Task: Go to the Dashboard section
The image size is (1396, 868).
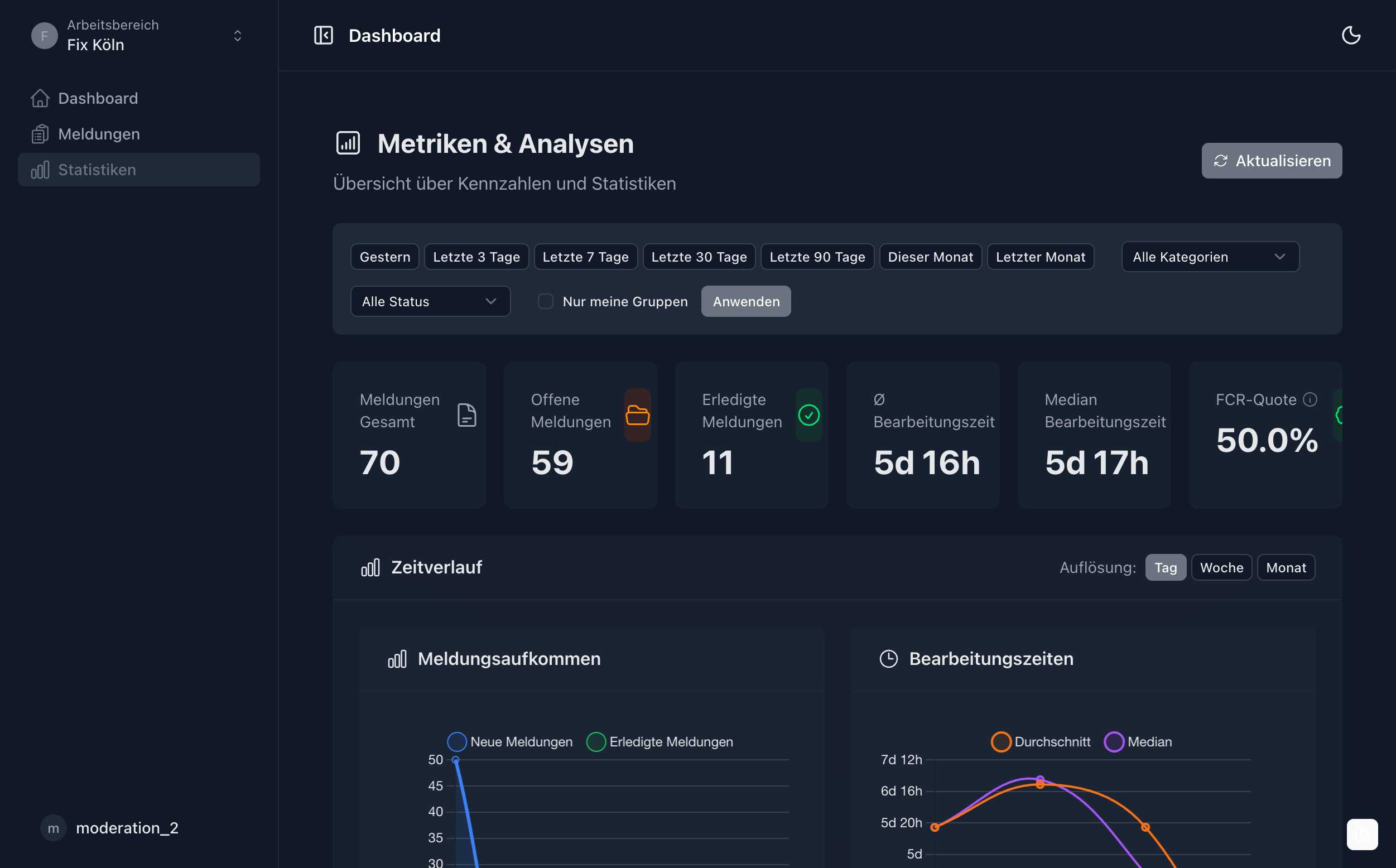Action: (98, 98)
